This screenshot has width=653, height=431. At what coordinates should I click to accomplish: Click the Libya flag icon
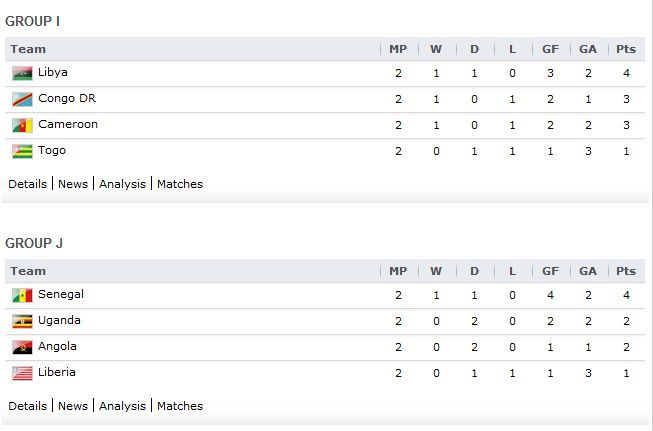(22, 73)
